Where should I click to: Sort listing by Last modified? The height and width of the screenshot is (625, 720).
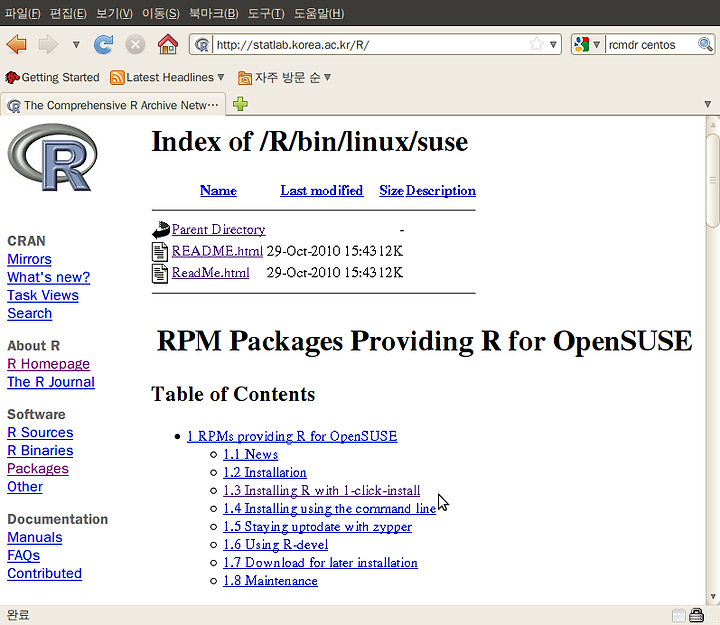[x=322, y=191]
